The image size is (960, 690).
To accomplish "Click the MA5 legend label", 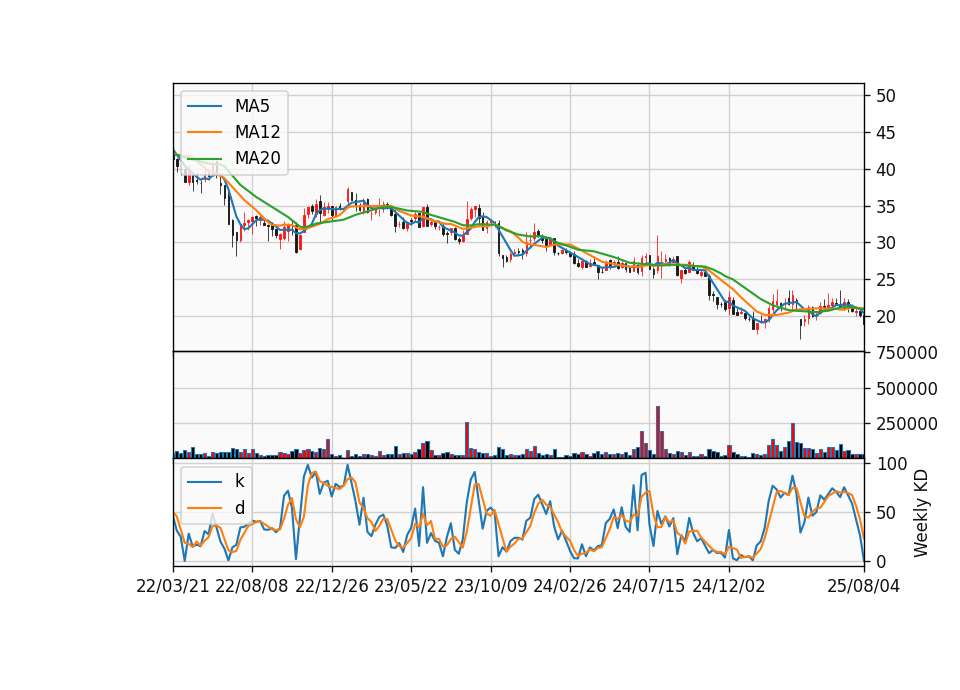I will click(252, 106).
